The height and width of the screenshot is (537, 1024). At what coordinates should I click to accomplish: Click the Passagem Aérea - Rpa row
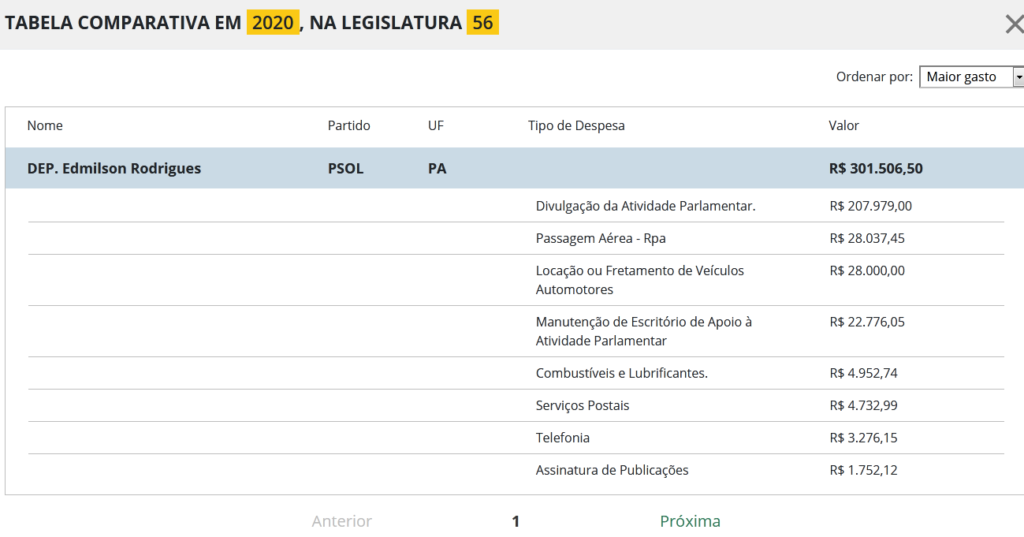point(601,238)
